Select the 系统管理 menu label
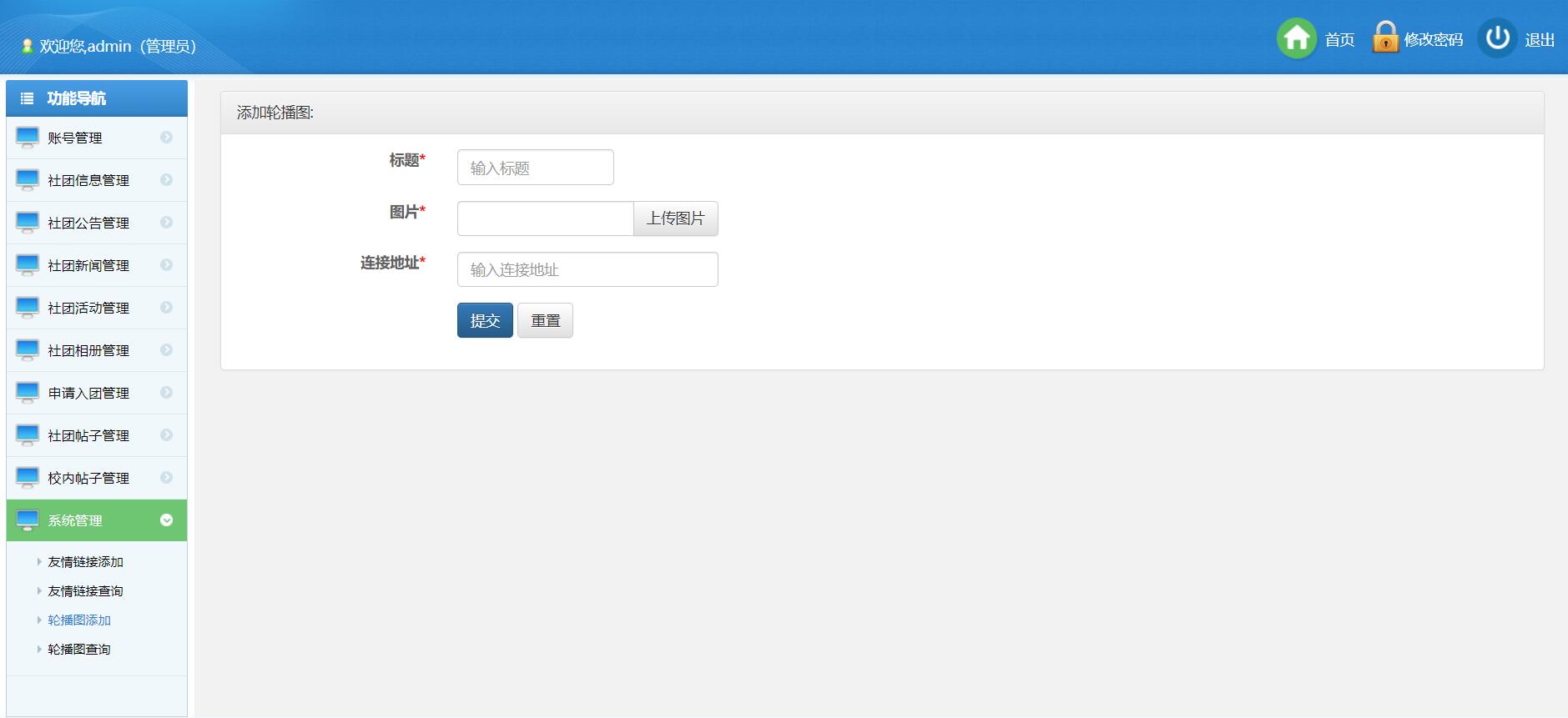Screen dimensions: 1568x718 pyautogui.click(x=75, y=520)
